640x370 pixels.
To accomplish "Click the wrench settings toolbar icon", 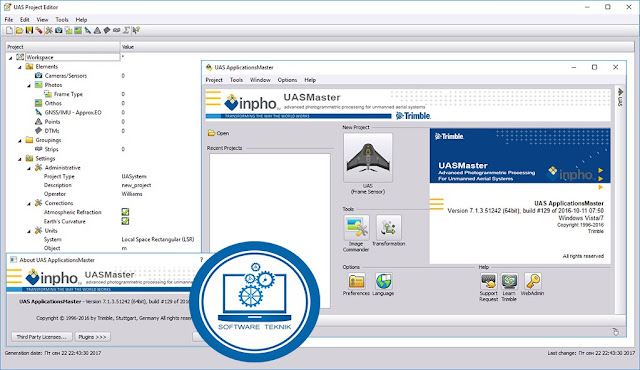I will 49,30.
